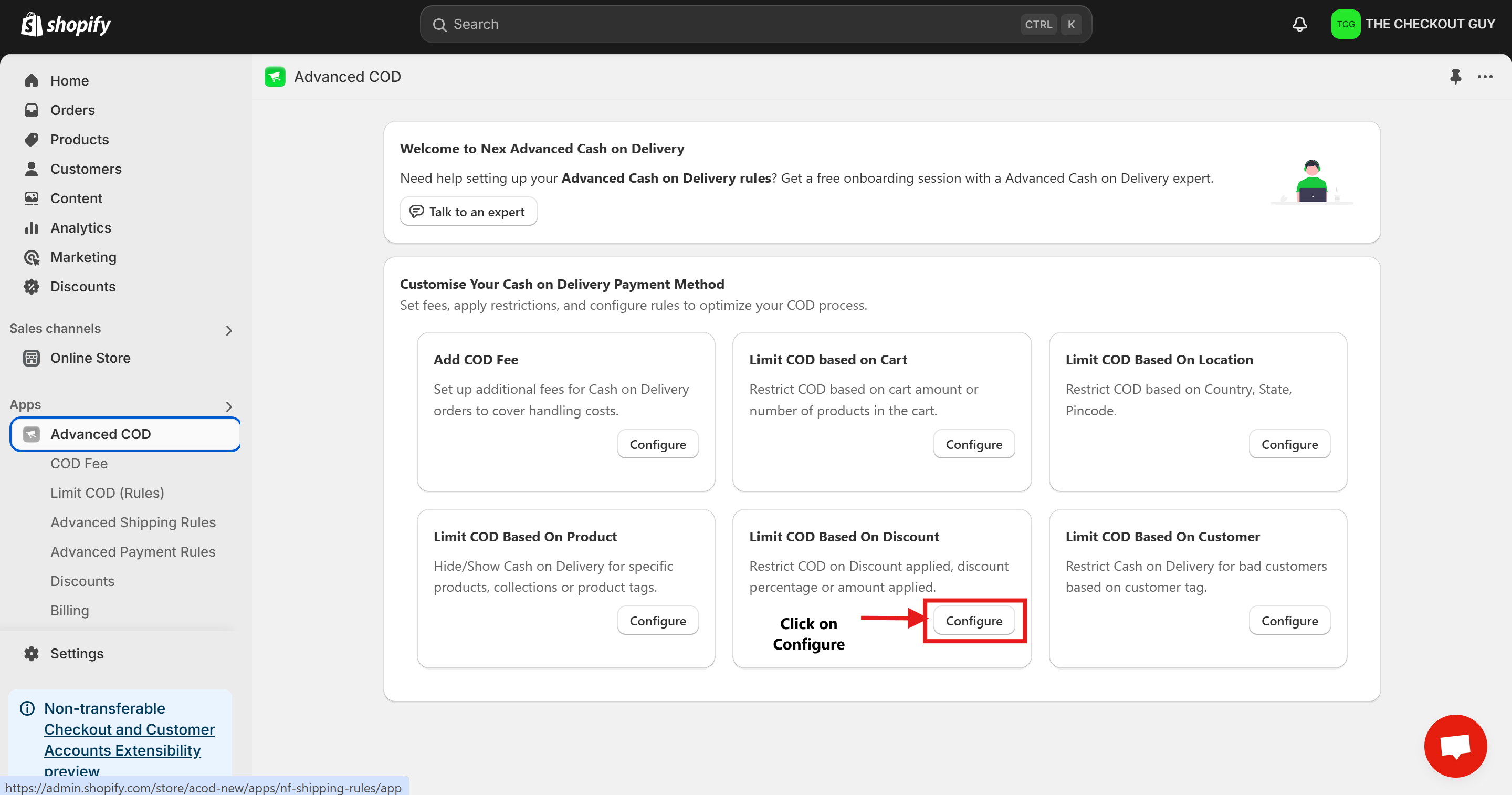
Task: Configure Limit COD Based On Customer
Action: click(1289, 621)
